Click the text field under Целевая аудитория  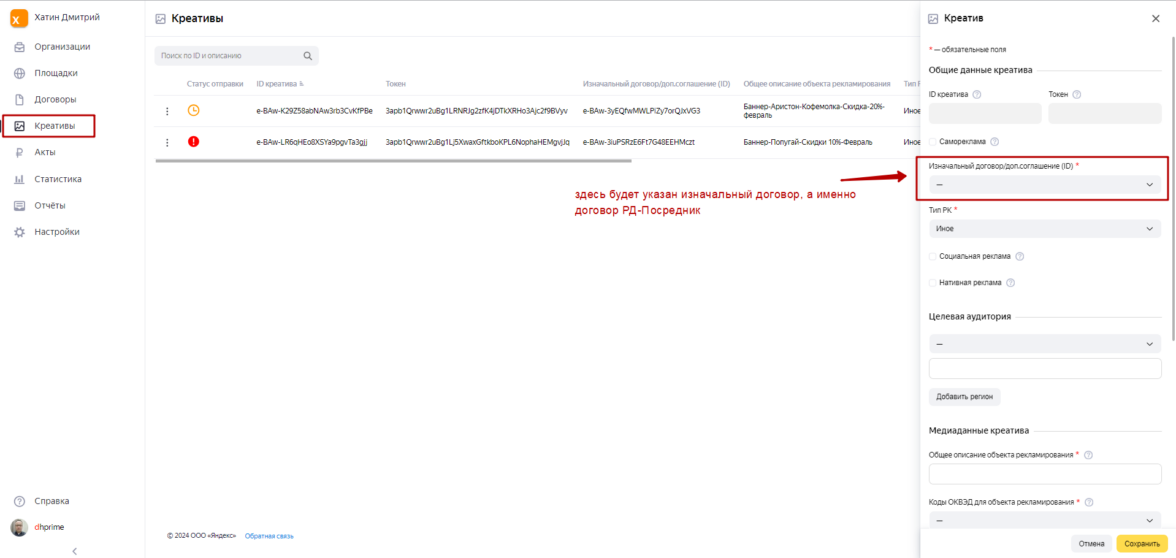(1045, 368)
